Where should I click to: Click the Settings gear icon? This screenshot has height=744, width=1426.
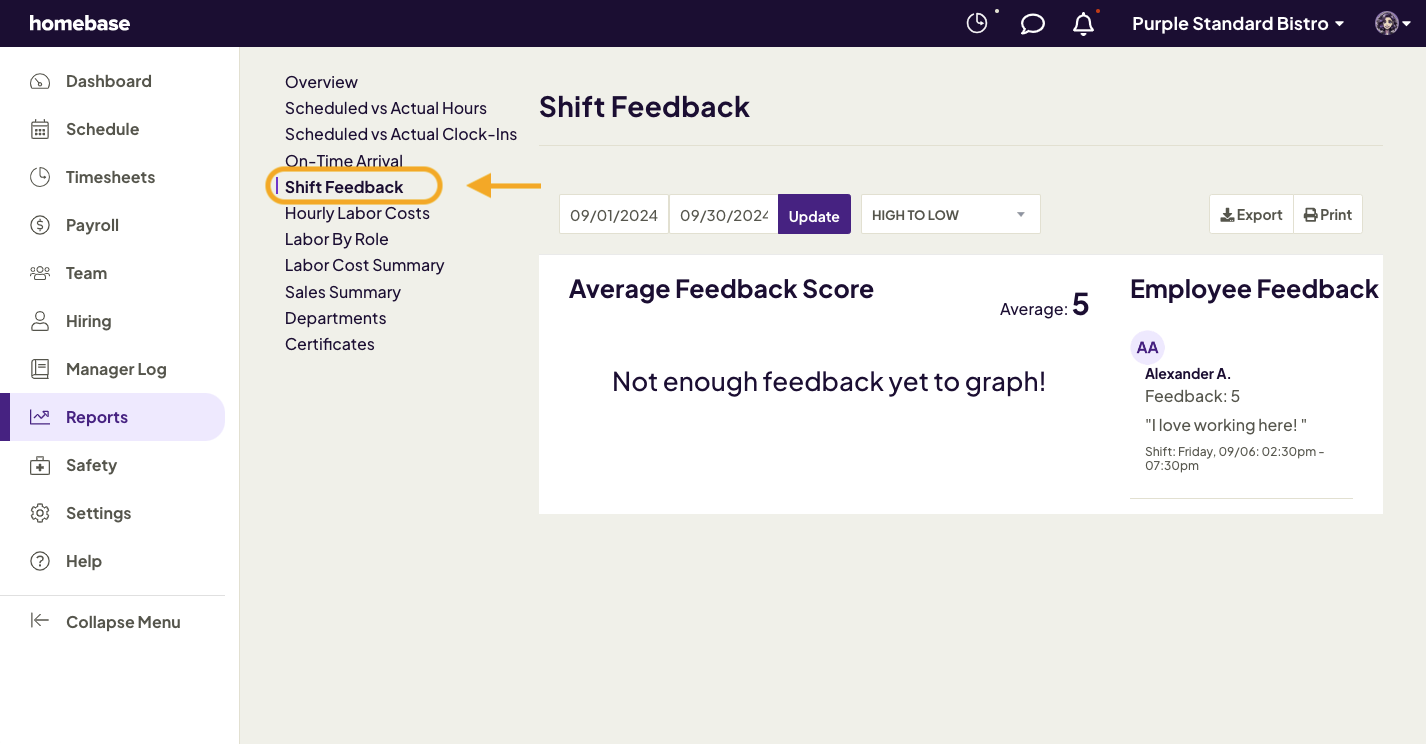pyautogui.click(x=40, y=513)
